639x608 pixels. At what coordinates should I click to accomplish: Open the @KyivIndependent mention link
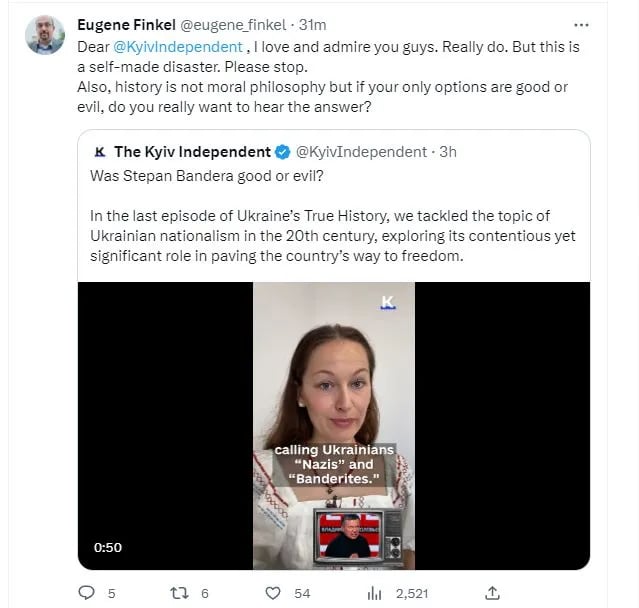[x=178, y=46]
